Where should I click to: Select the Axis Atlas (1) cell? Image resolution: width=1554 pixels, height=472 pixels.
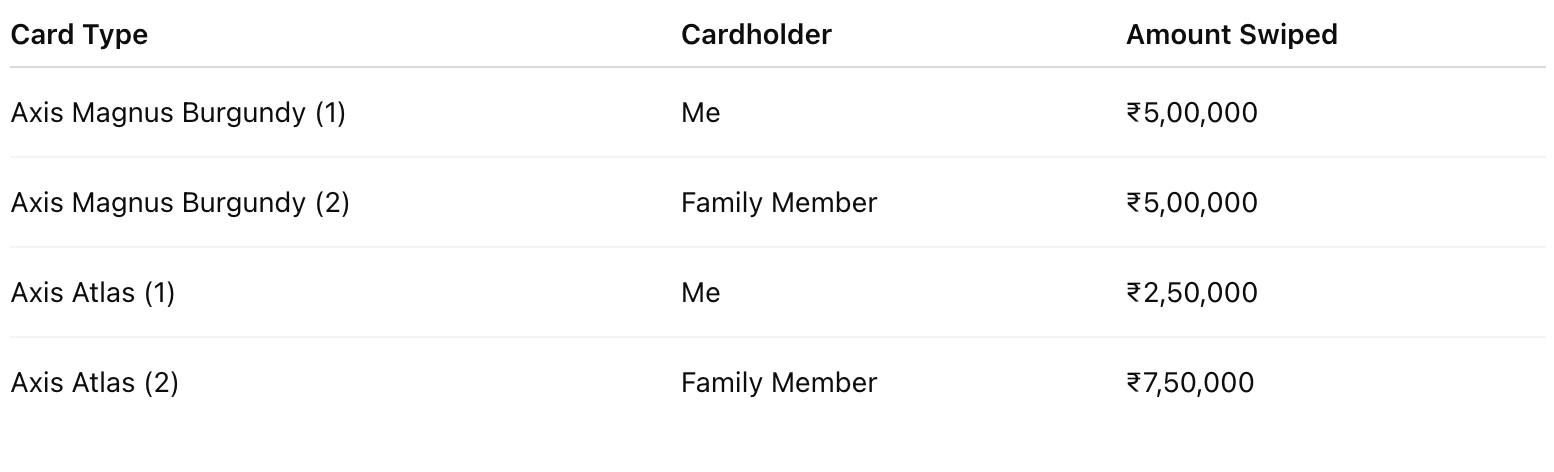(x=93, y=293)
